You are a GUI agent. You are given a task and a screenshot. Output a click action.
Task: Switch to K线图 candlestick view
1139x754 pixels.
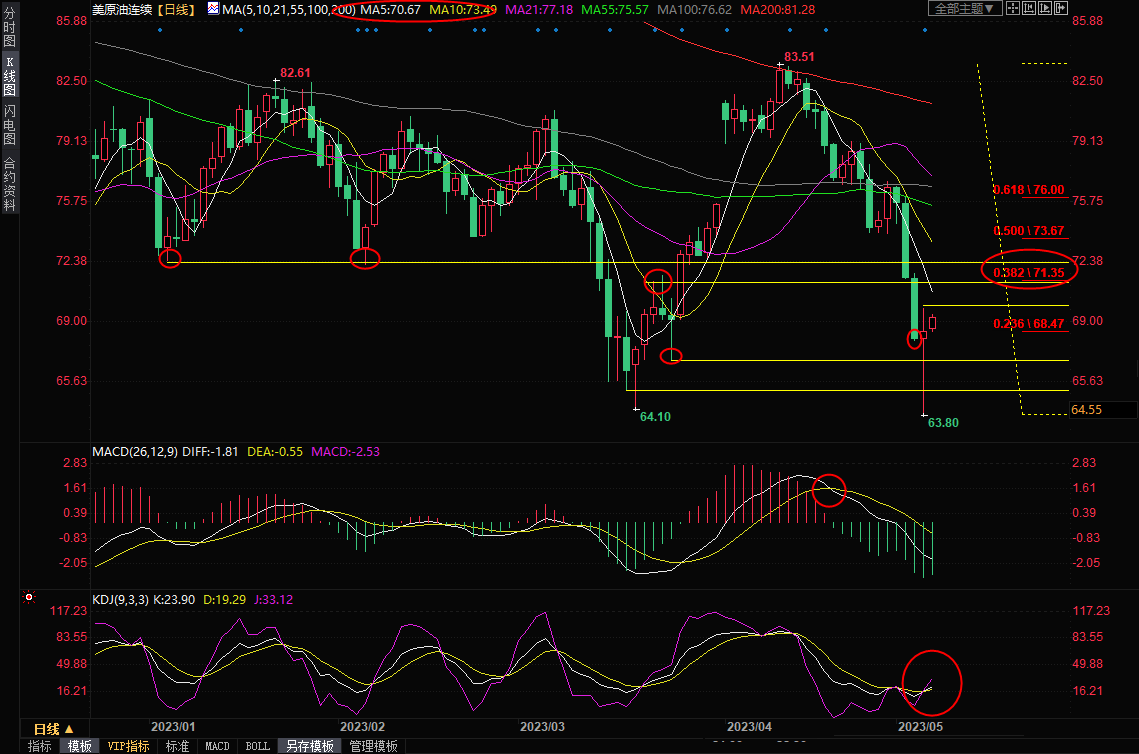pos(9,75)
